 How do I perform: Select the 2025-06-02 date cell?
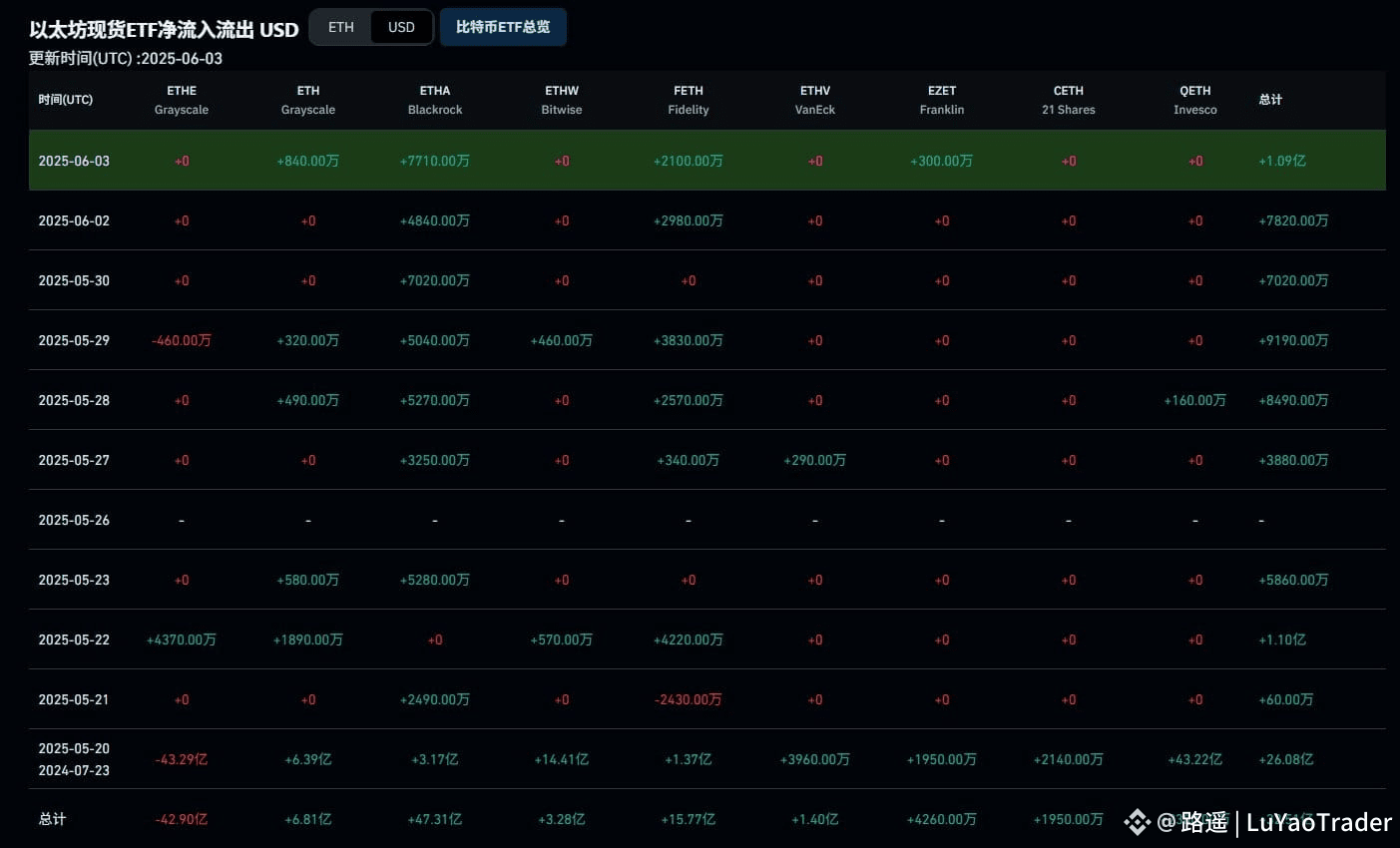[74, 220]
